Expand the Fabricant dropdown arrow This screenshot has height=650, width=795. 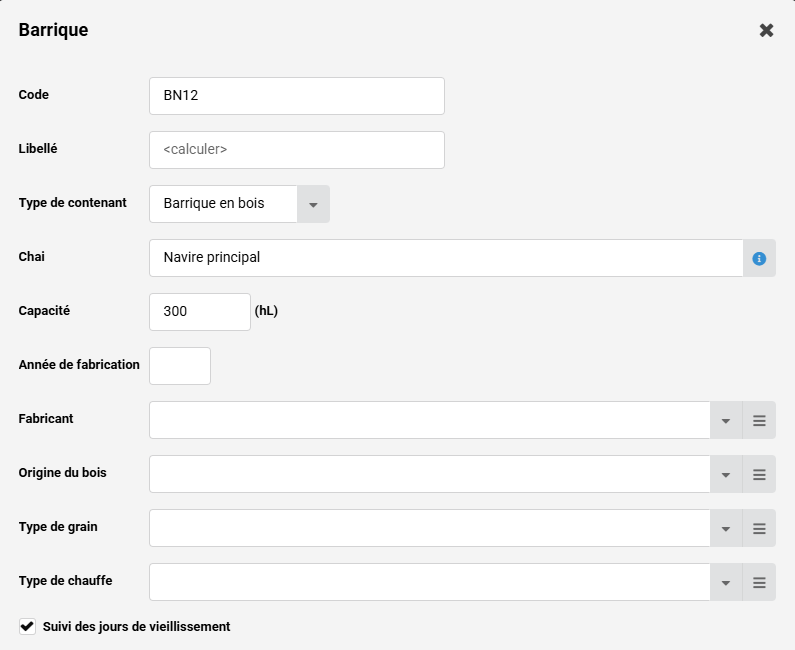(x=726, y=420)
